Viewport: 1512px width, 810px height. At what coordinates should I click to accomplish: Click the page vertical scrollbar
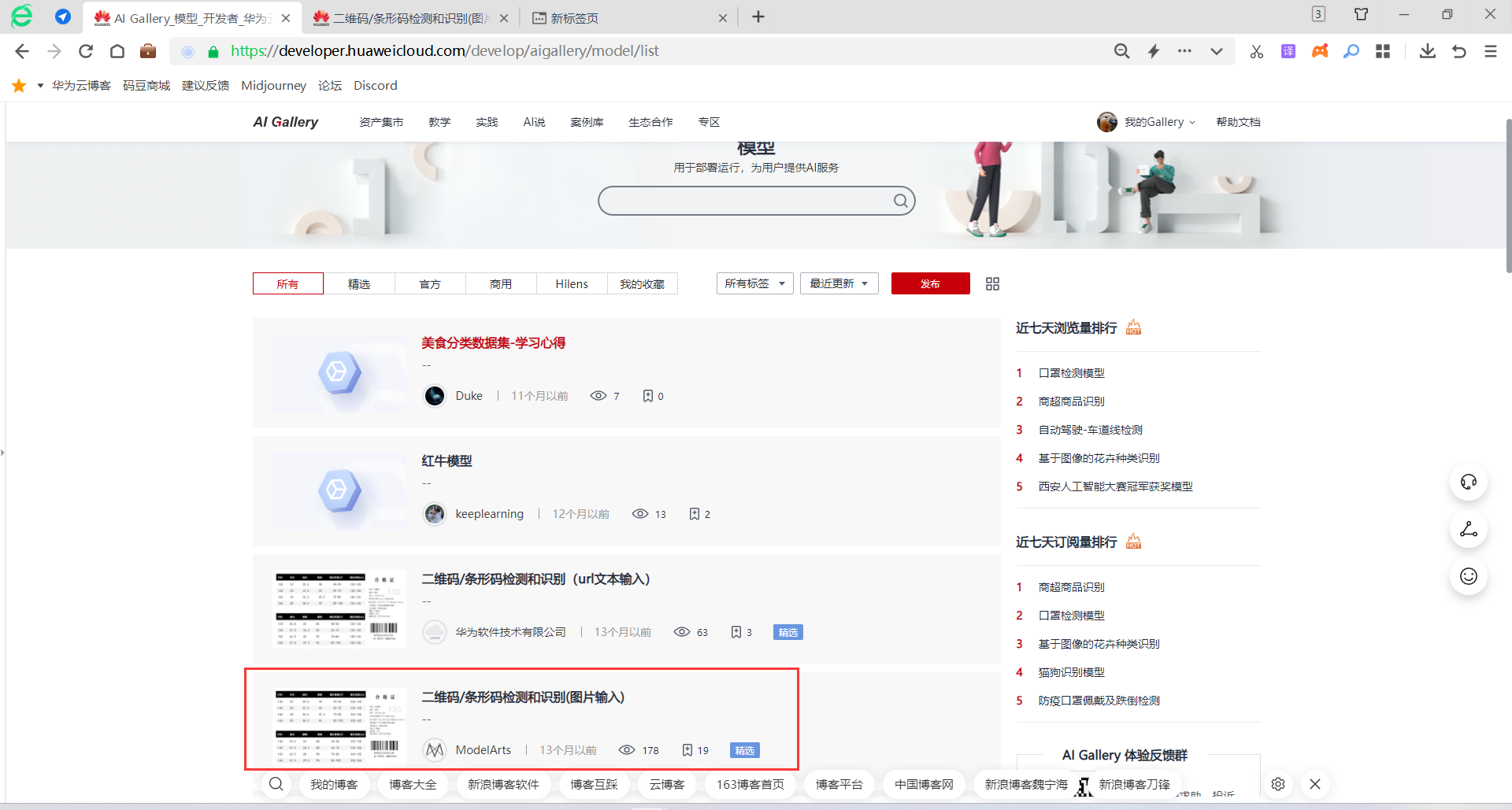(1508, 197)
